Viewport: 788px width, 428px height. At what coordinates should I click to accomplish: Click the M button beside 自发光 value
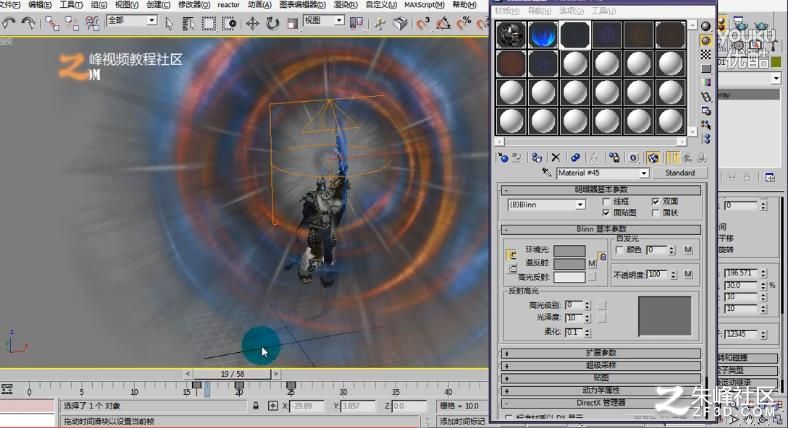(x=688, y=250)
